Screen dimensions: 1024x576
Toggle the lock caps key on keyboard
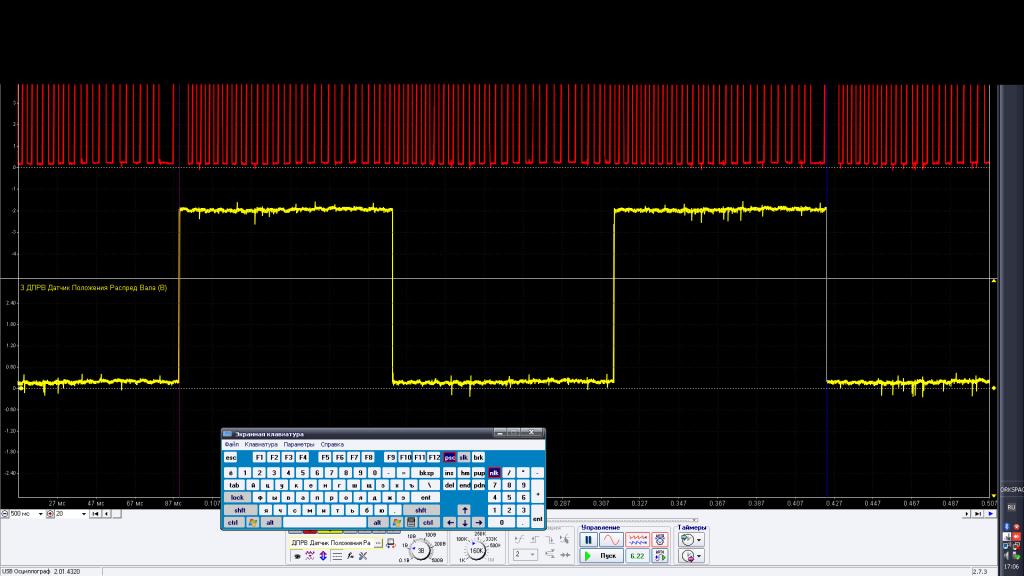237,498
